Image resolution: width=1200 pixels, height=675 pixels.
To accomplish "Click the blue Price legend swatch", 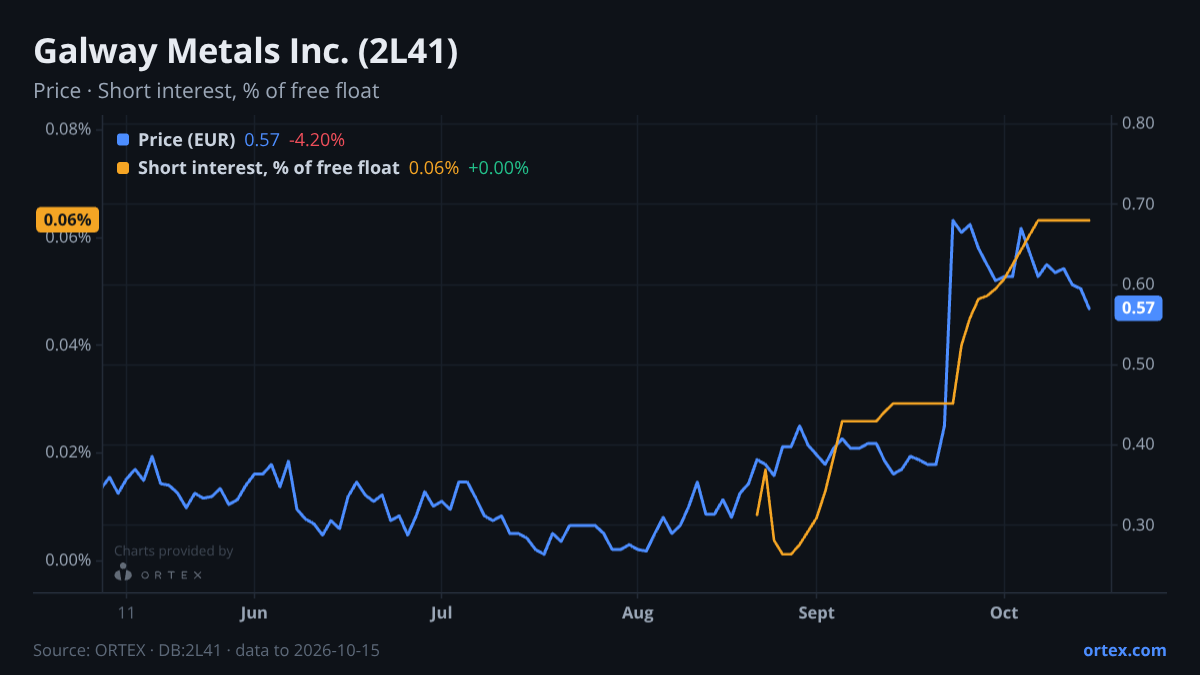I will (x=123, y=140).
